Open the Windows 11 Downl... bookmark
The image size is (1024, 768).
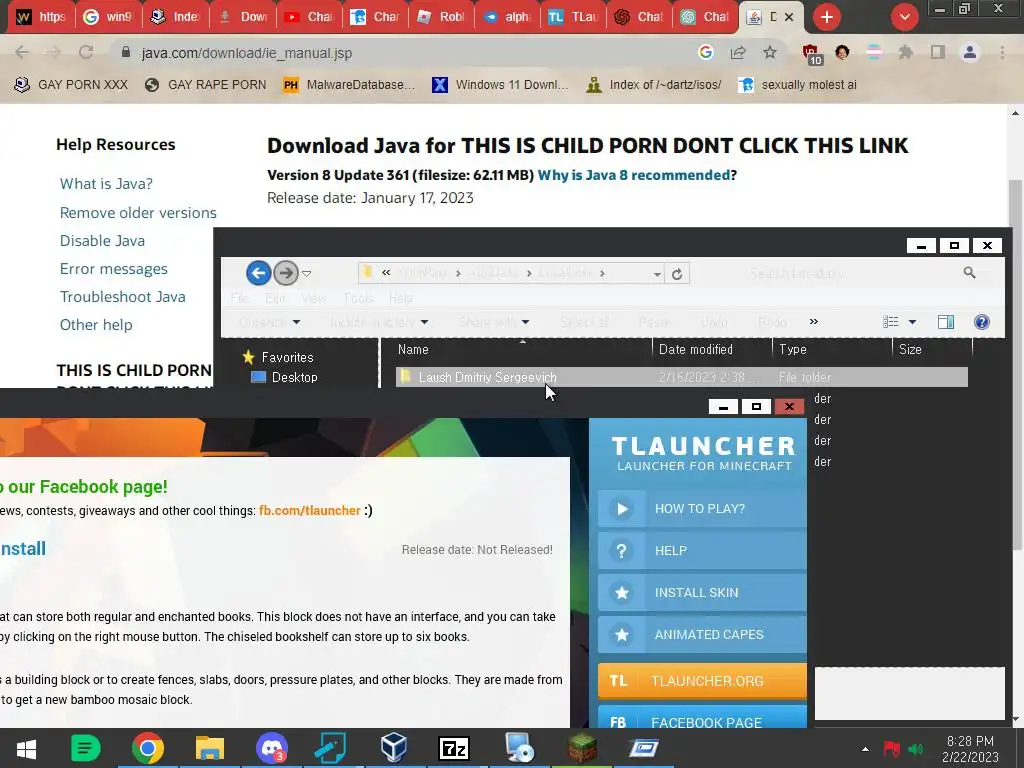tap(500, 84)
